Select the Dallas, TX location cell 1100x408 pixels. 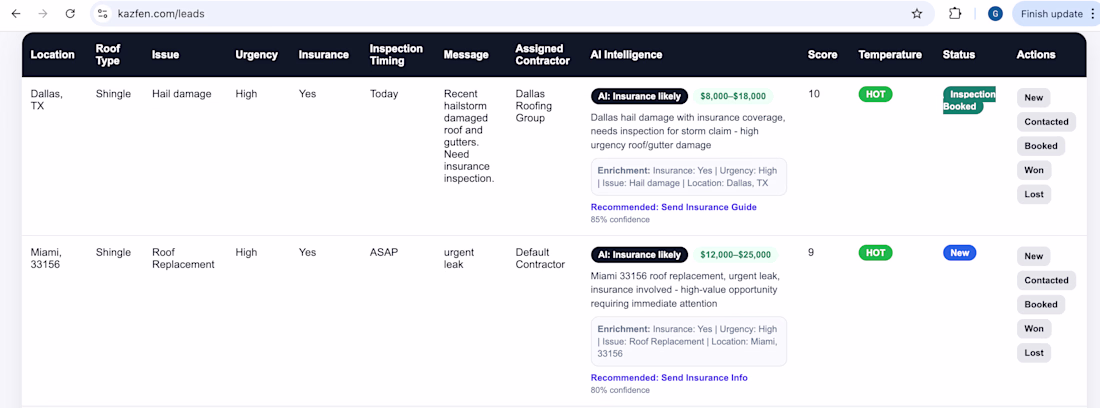(x=47, y=100)
